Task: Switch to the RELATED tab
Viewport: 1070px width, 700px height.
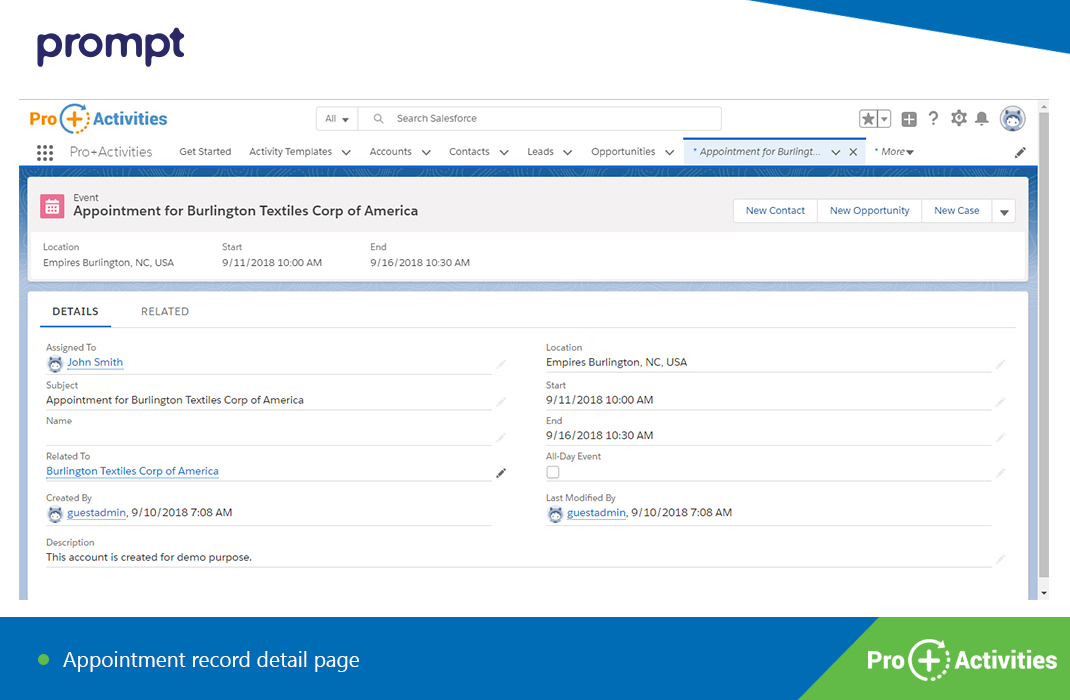Action: click(165, 311)
